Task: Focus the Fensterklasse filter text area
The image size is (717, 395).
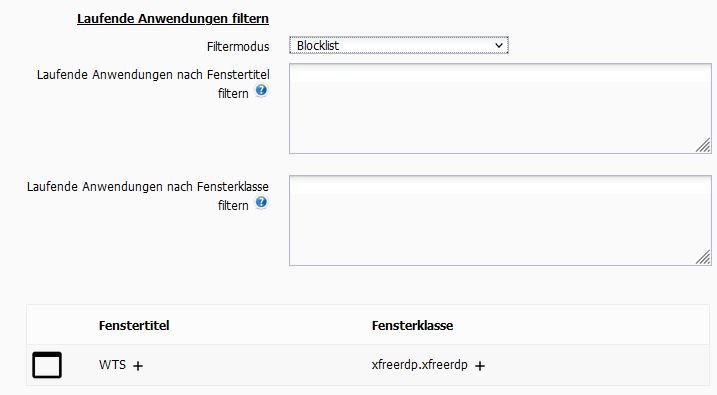Action: 500,220
